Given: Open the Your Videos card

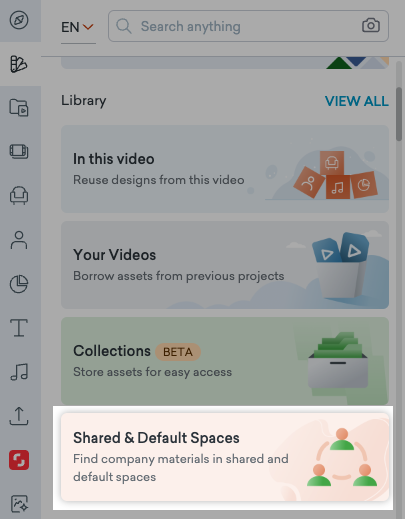Looking at the screenshot, I should pyautogui.click(x=225, y=265).
